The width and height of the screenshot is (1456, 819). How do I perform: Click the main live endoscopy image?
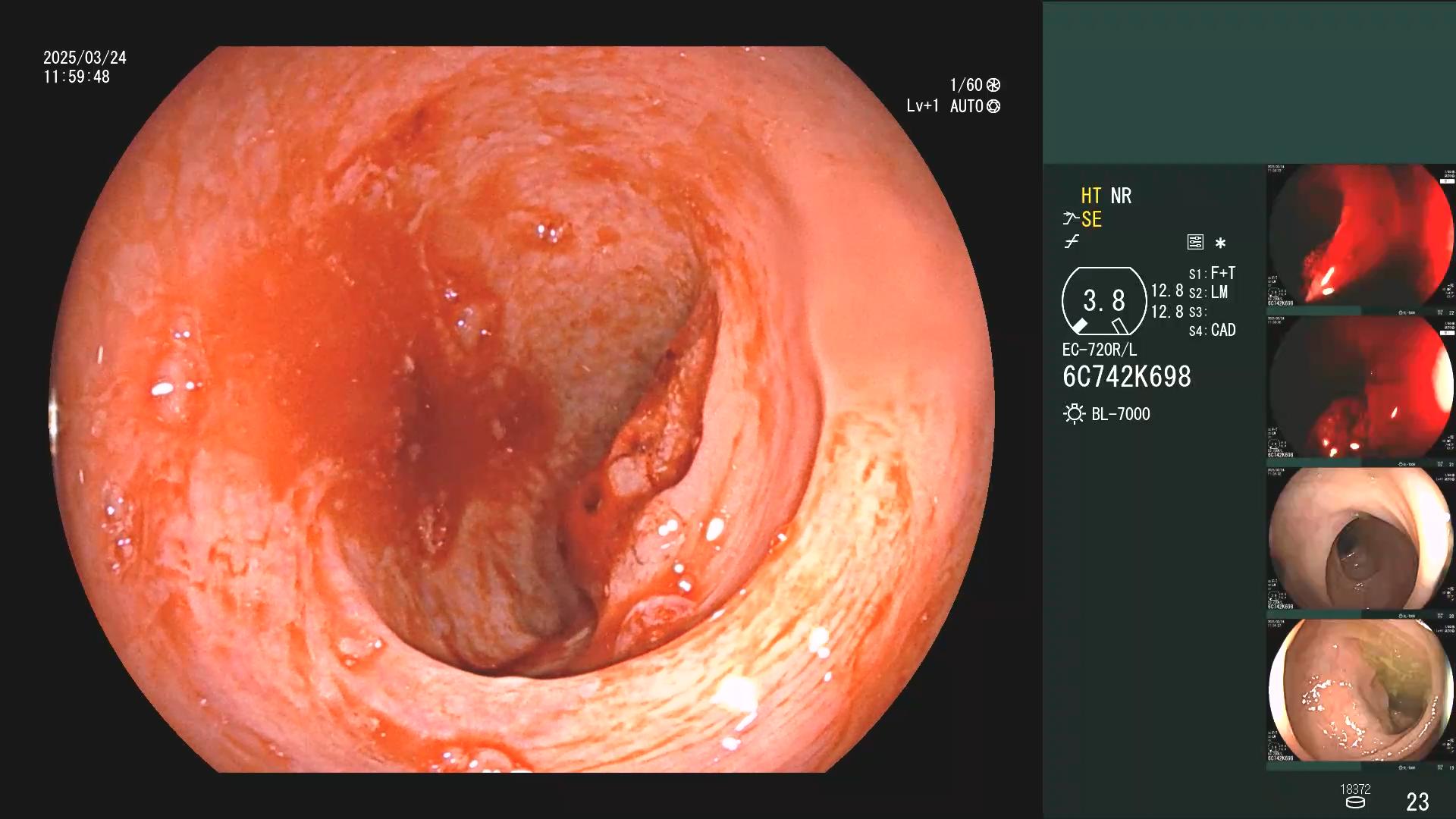point(522,409)
